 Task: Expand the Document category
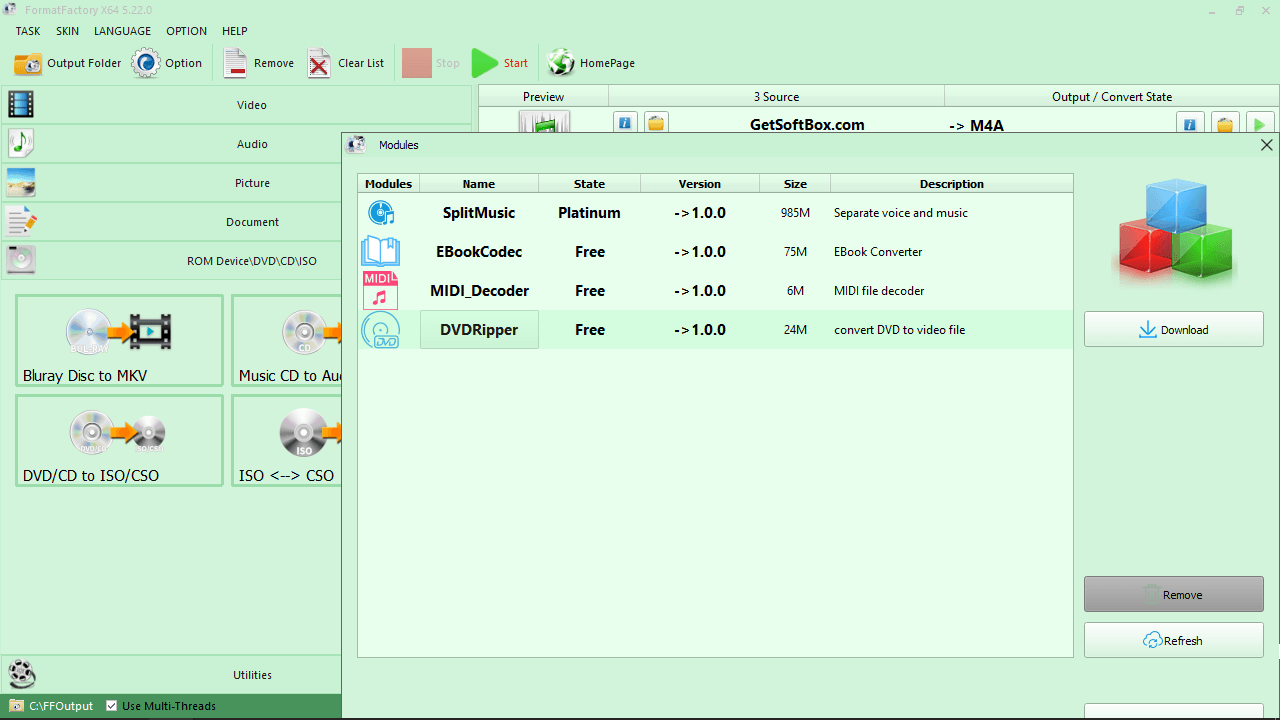coord(171,222)
